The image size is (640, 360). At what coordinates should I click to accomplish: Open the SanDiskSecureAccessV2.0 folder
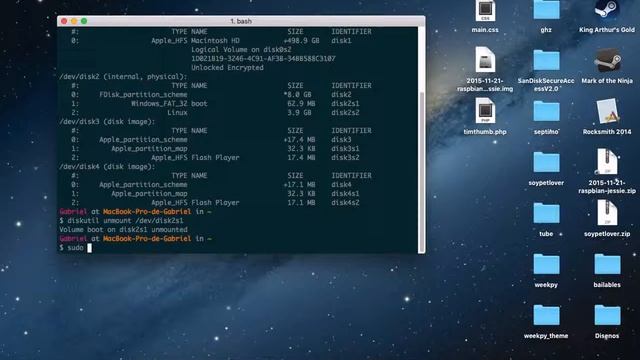click(546, 60)
